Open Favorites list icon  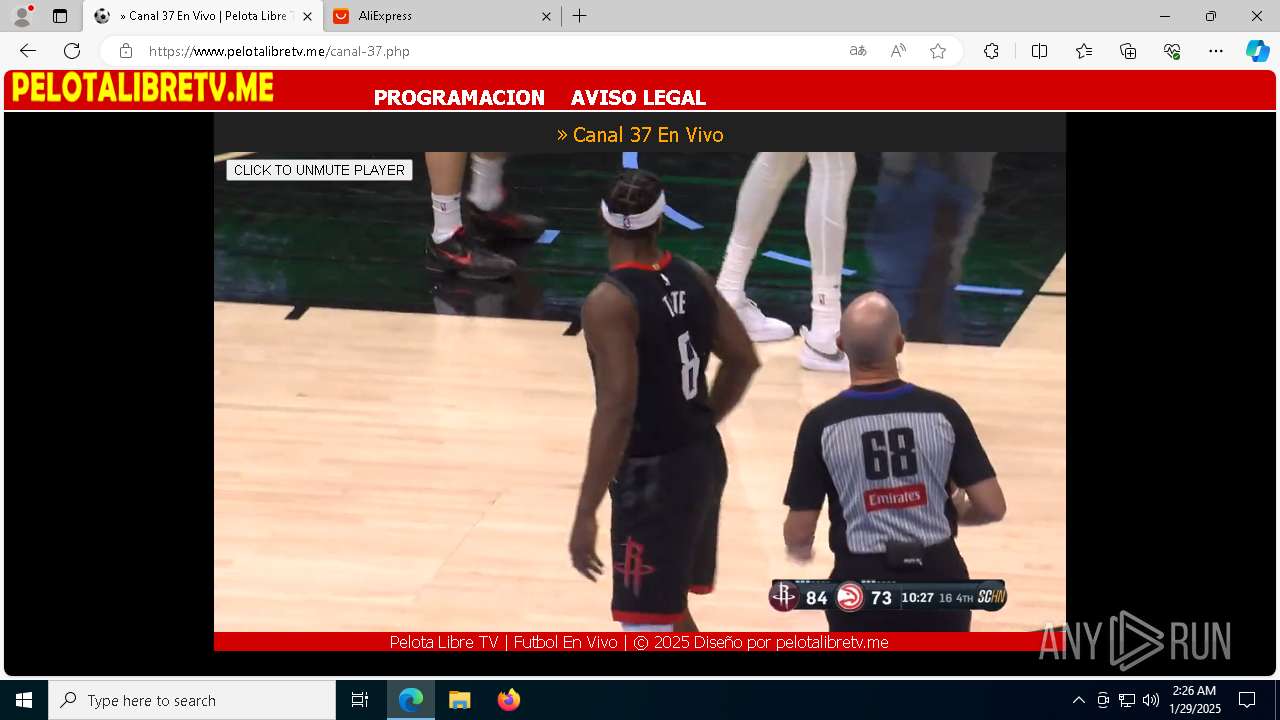(1084, 51)
